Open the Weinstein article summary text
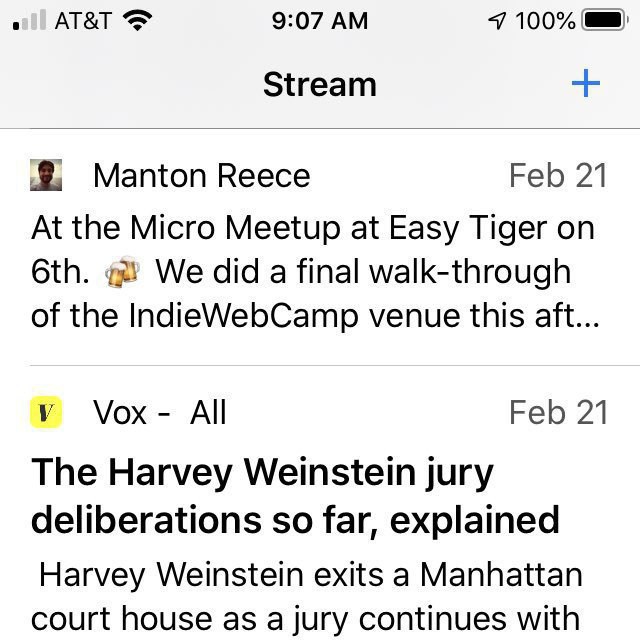 pyautogui.click(x=308, y=596)
